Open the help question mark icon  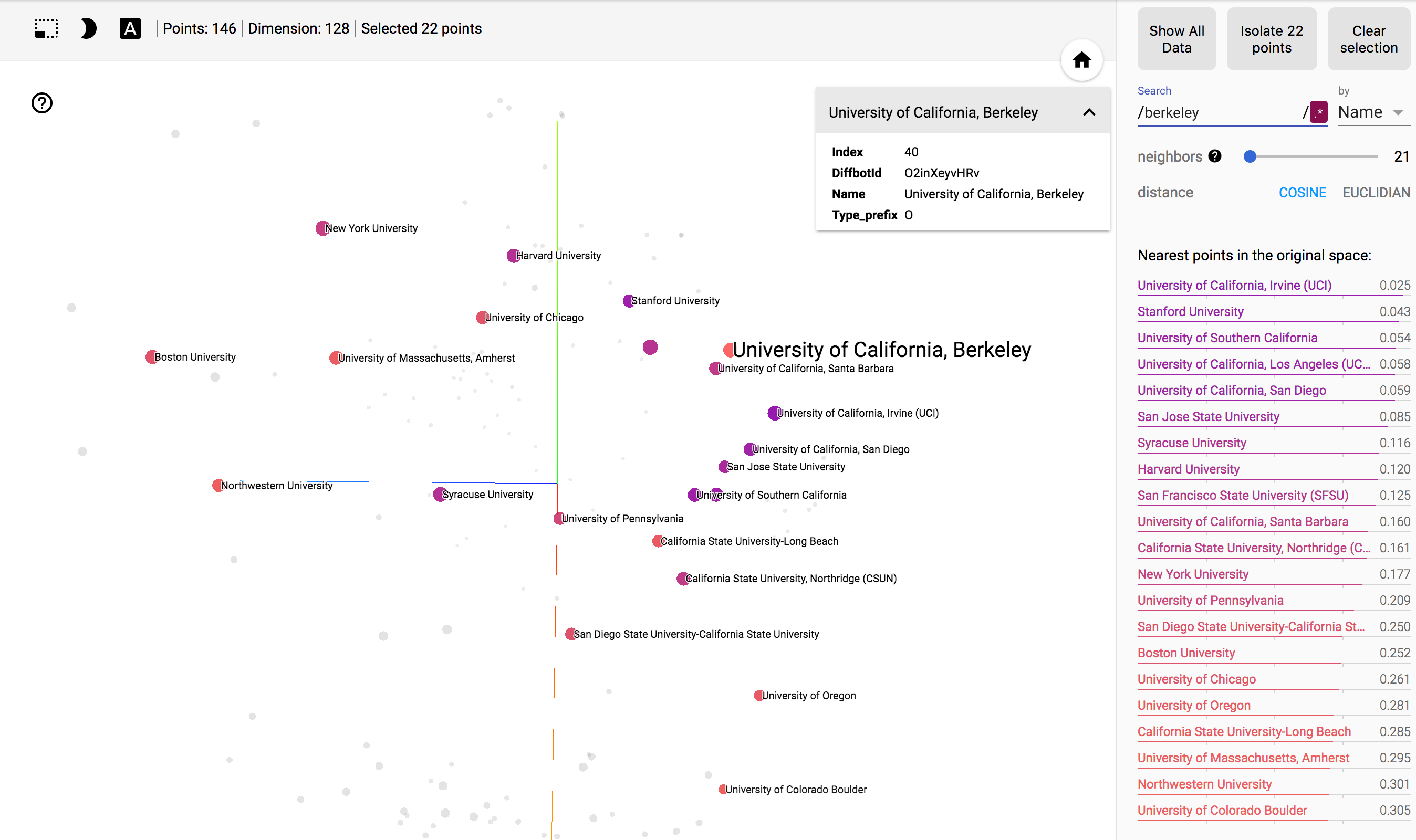coord(42,103)
